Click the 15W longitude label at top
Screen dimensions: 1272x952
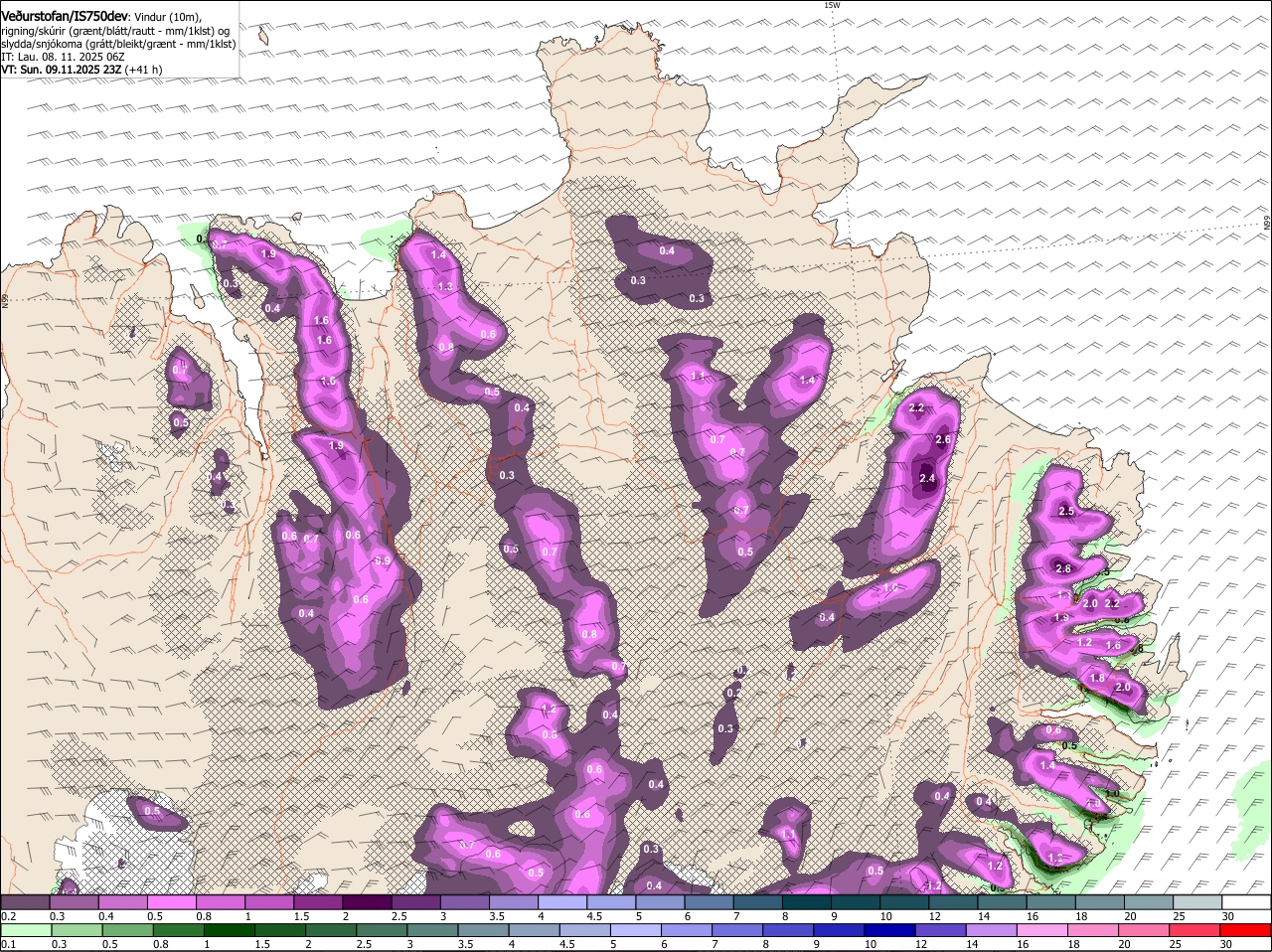click(x=832, y=5)
